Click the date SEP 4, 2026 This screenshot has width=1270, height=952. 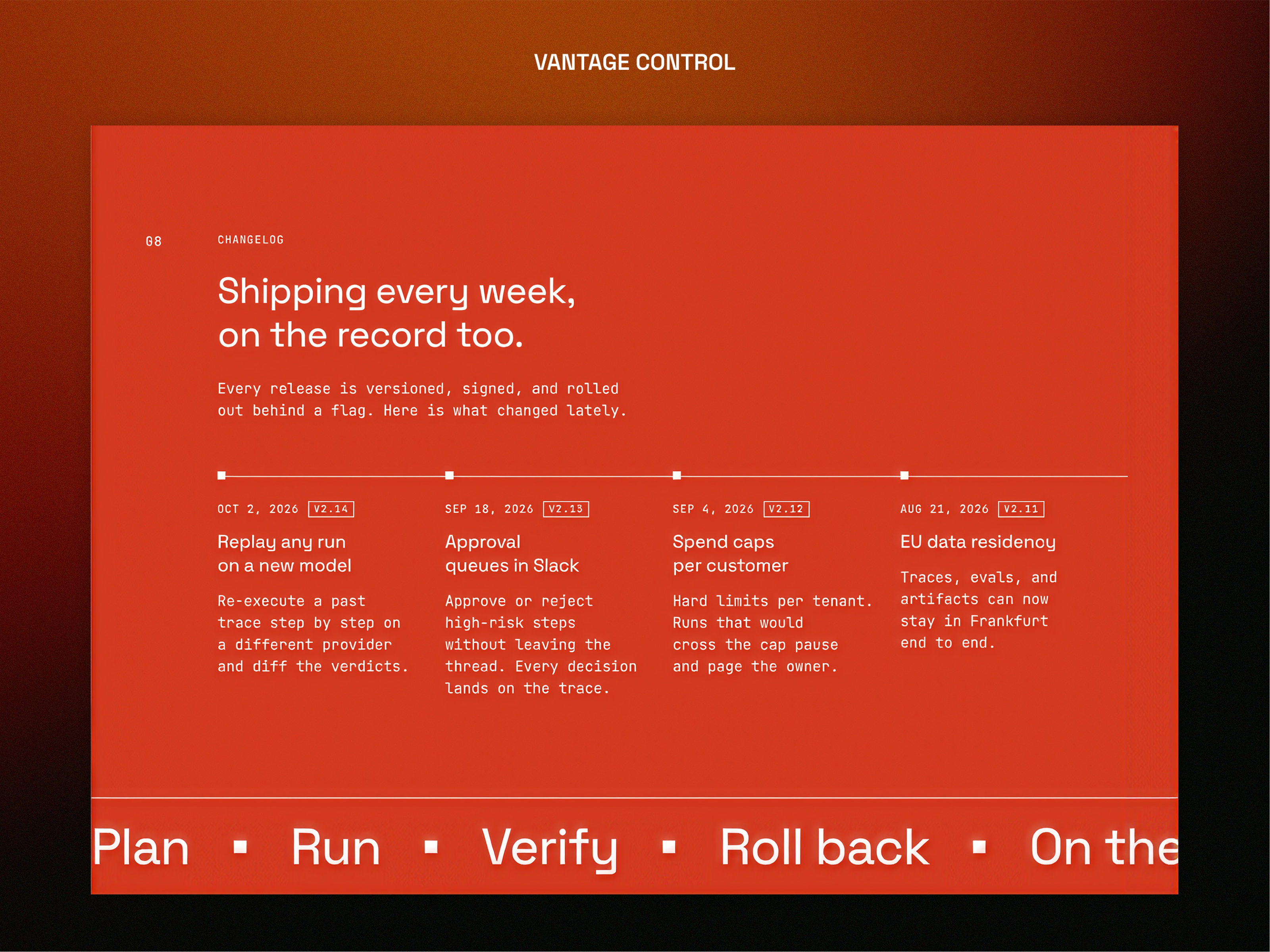(x=713, y=509)
